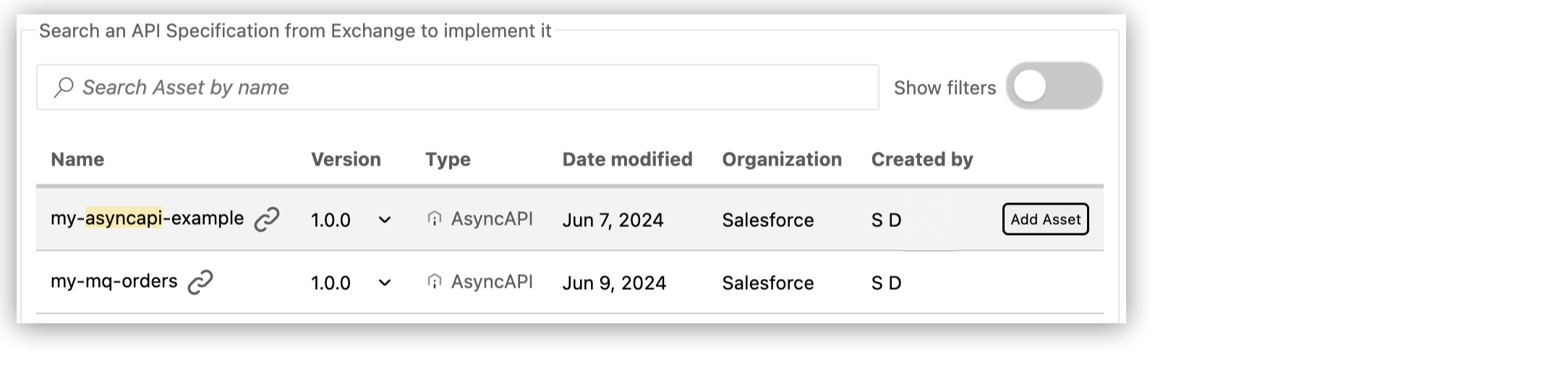The height and width of the screenshot is (386, 1568).
Task: Click link icon beside my-asyncapi-example
Action: pos(267,219)
